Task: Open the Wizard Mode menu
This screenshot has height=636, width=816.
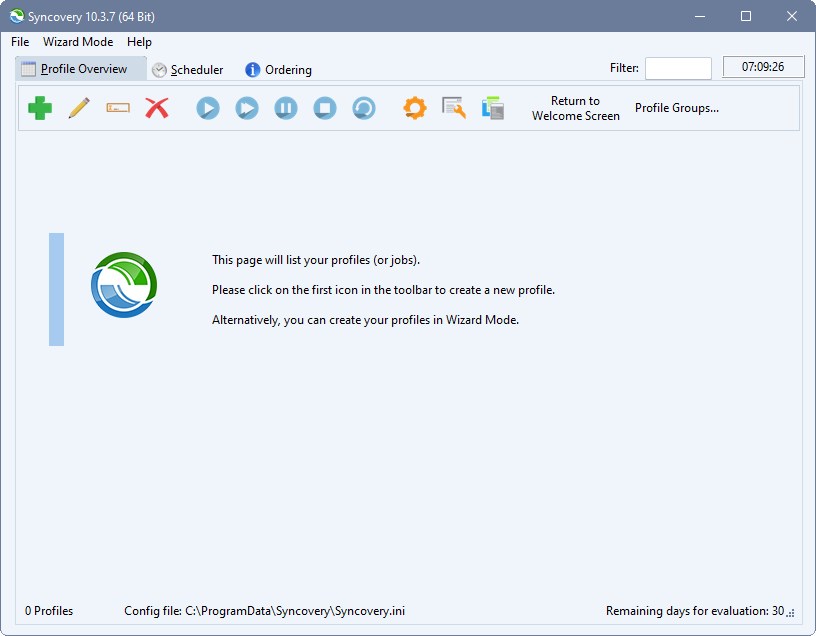Action: click(x=78, y=42)
